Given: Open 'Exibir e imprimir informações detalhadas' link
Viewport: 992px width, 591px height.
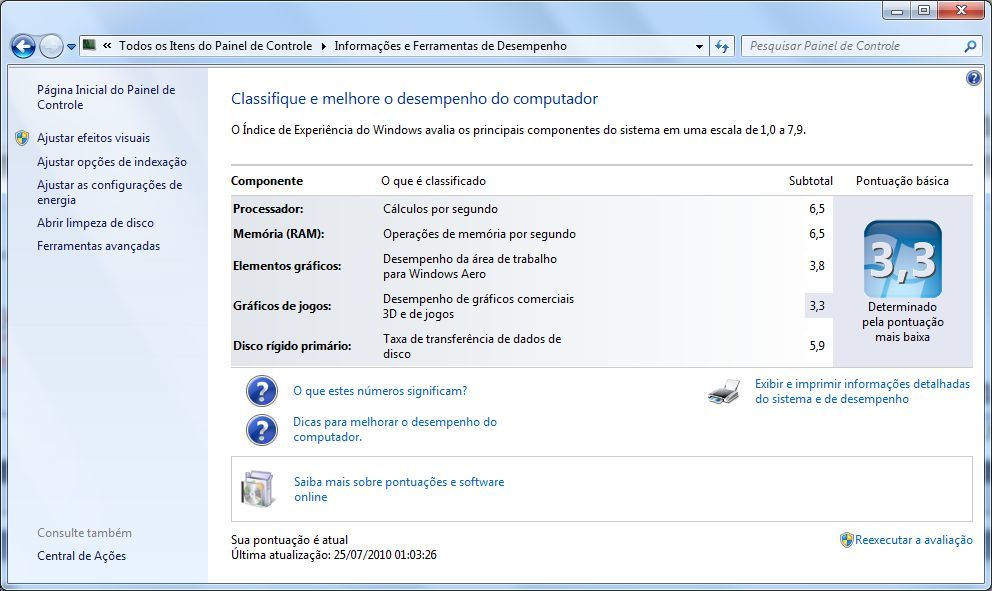Looking at the screenshot, I should pos(862,392).
